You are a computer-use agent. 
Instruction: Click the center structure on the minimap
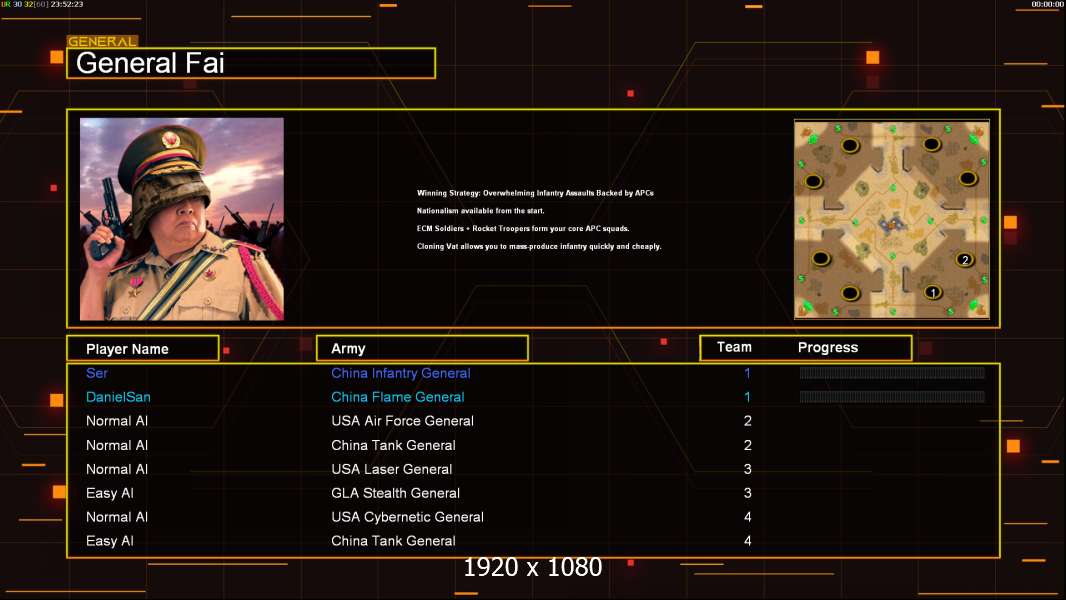[890, 225]
